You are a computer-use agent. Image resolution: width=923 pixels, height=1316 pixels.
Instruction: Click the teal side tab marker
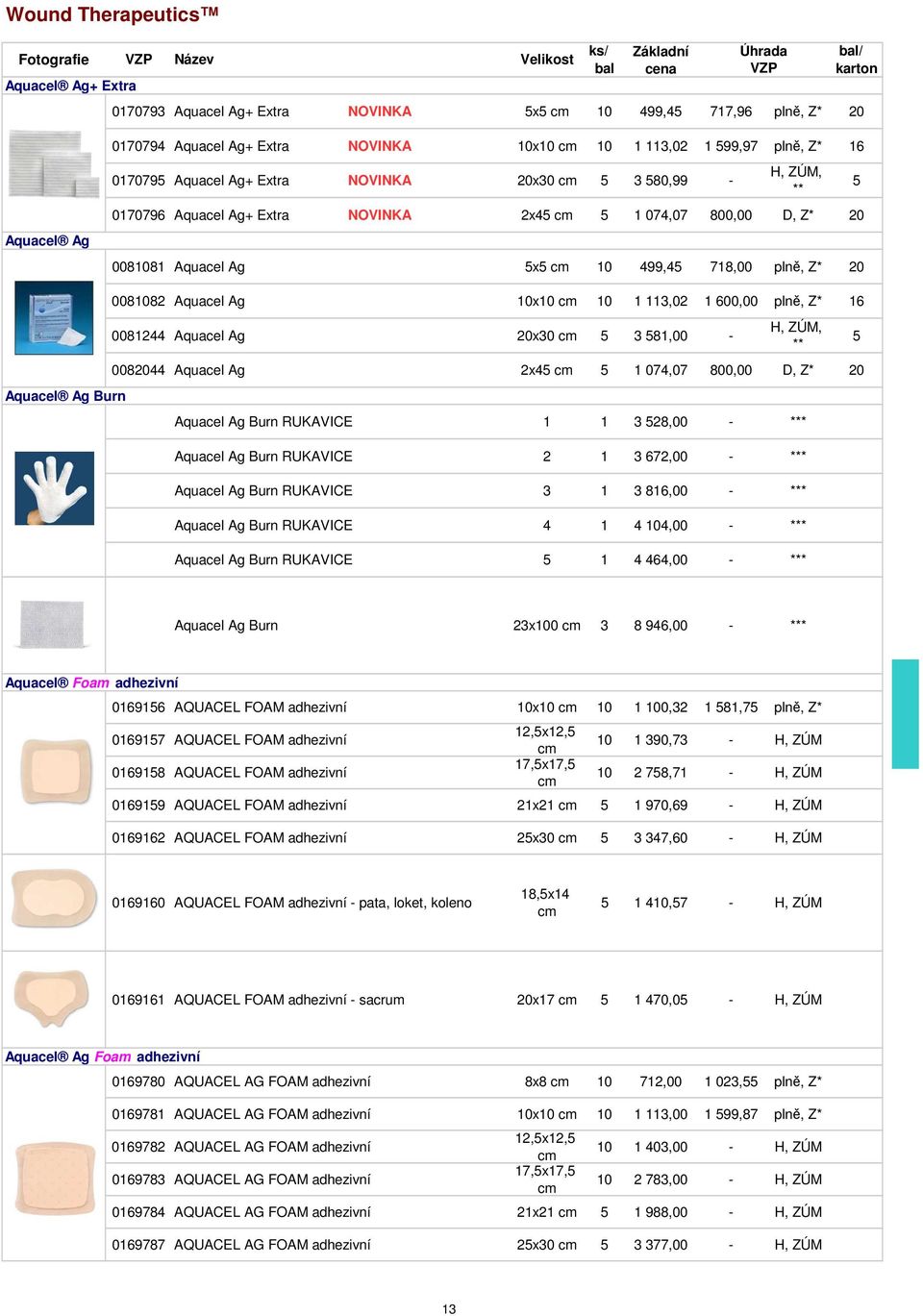(x=906, y=713)
